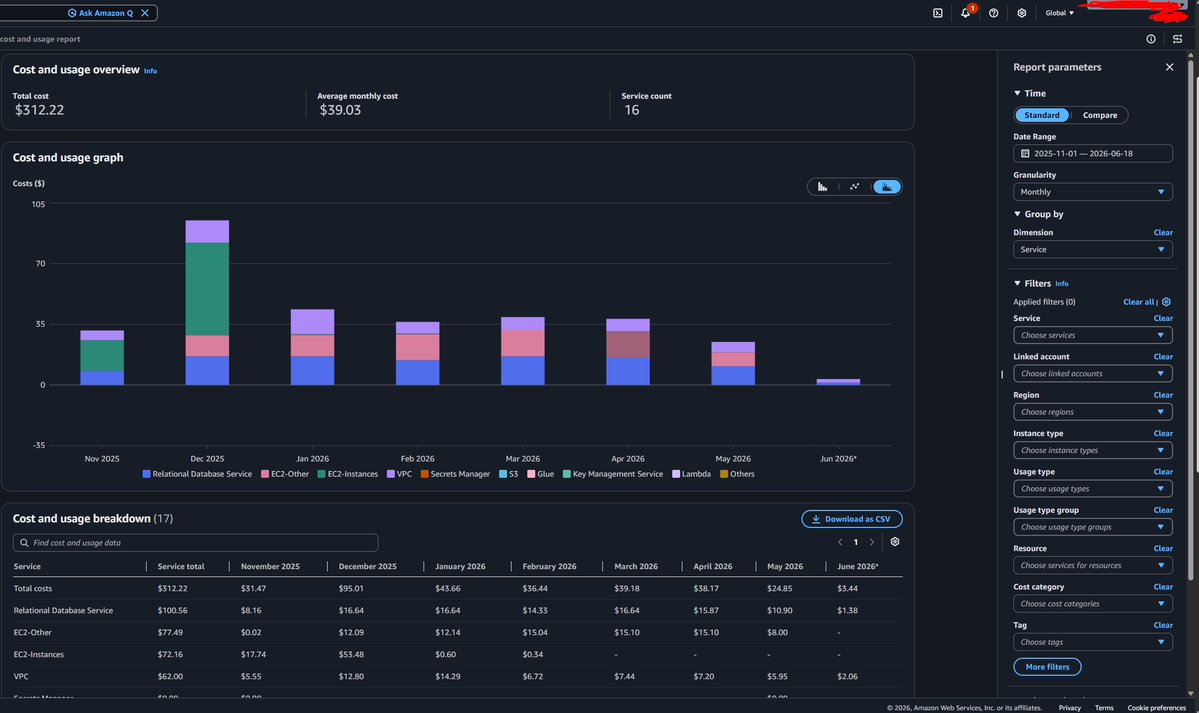1199x713 pixels.
Task: Open filter preferences gear icon
Action: [x=1166, y=301]
